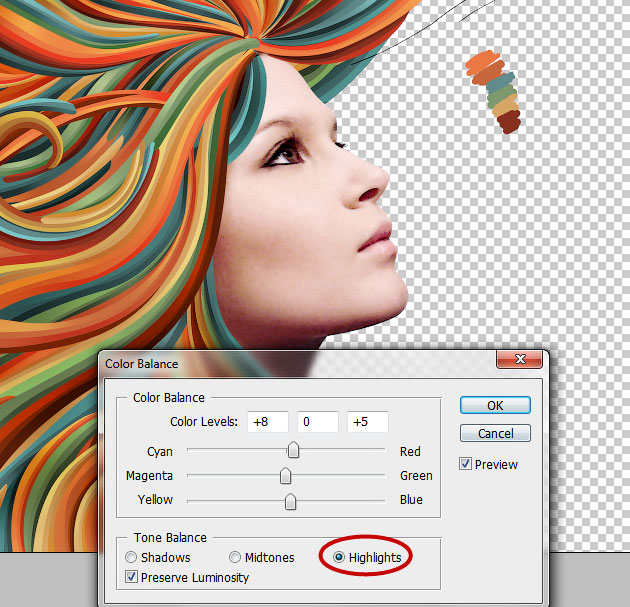
Task: Toggle the Preview checkbox
Action: [x=465, y=464]
